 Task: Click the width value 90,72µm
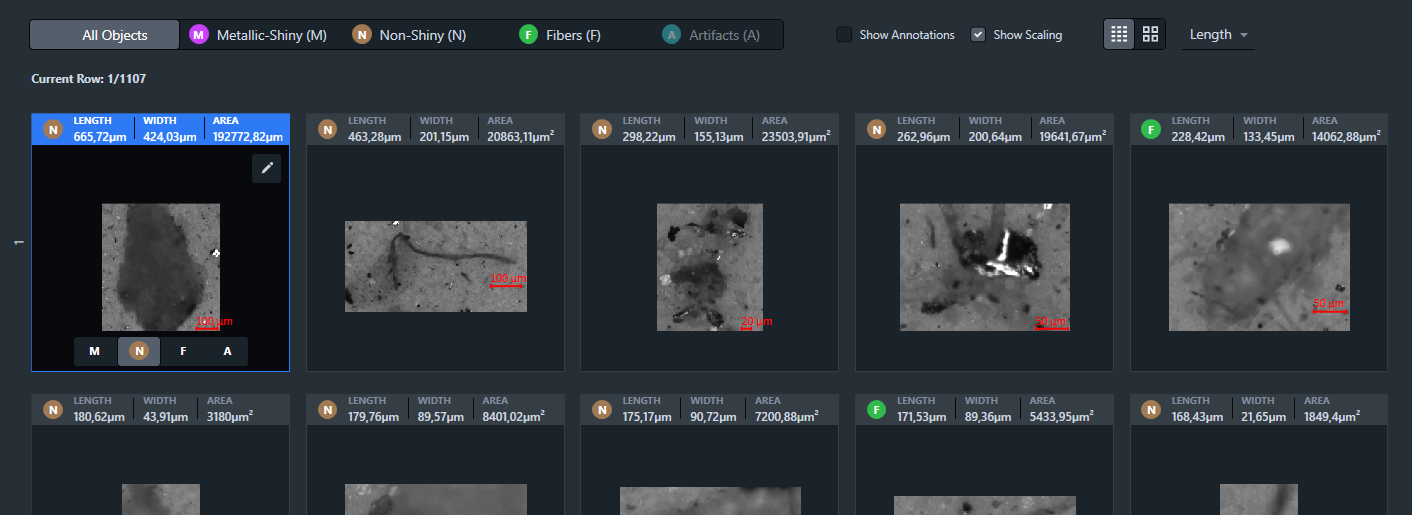[715, 417]
